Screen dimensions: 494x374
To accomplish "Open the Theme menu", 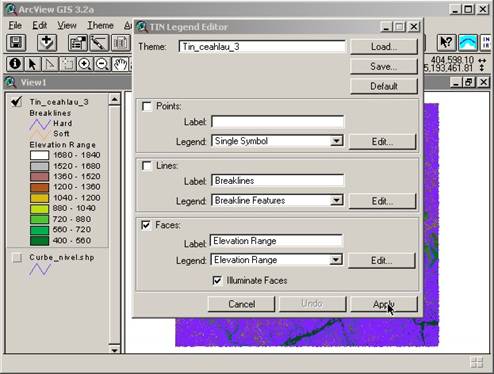I will [100, 25].
